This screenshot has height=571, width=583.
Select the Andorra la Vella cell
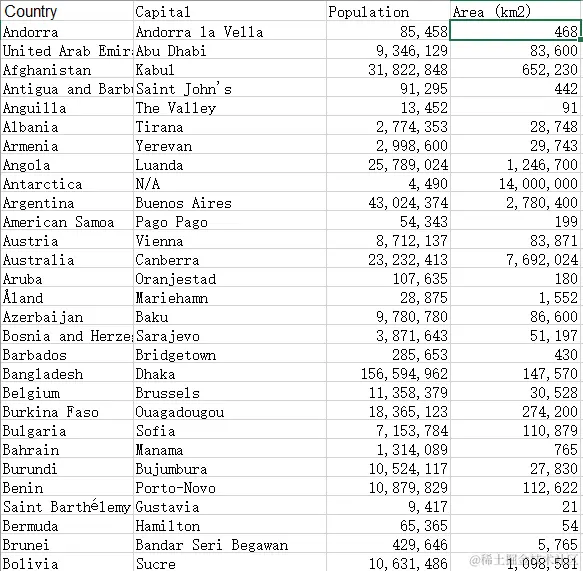(230, 30)
